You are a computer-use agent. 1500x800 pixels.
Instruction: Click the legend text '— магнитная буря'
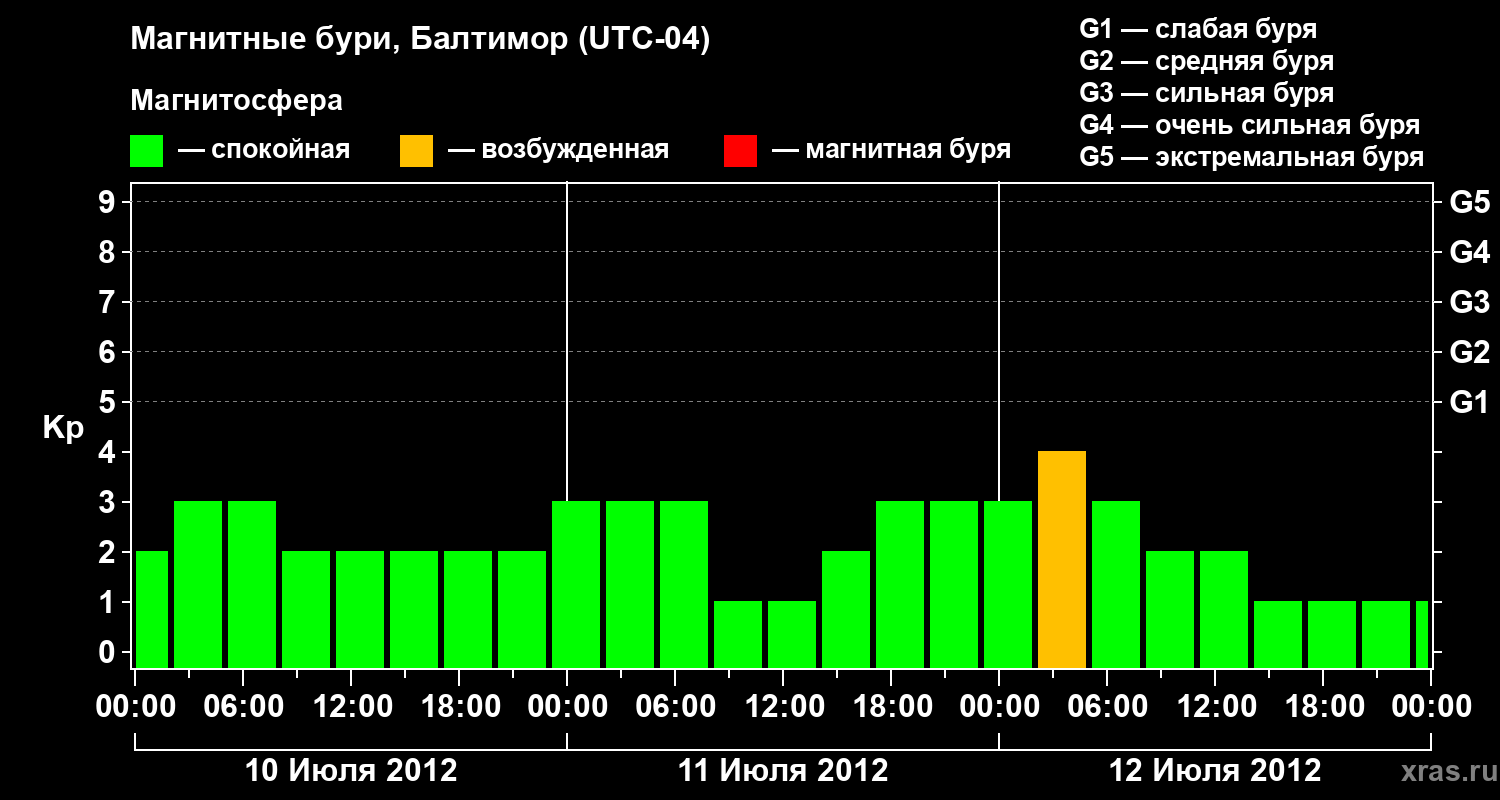[x=891, y=151]
